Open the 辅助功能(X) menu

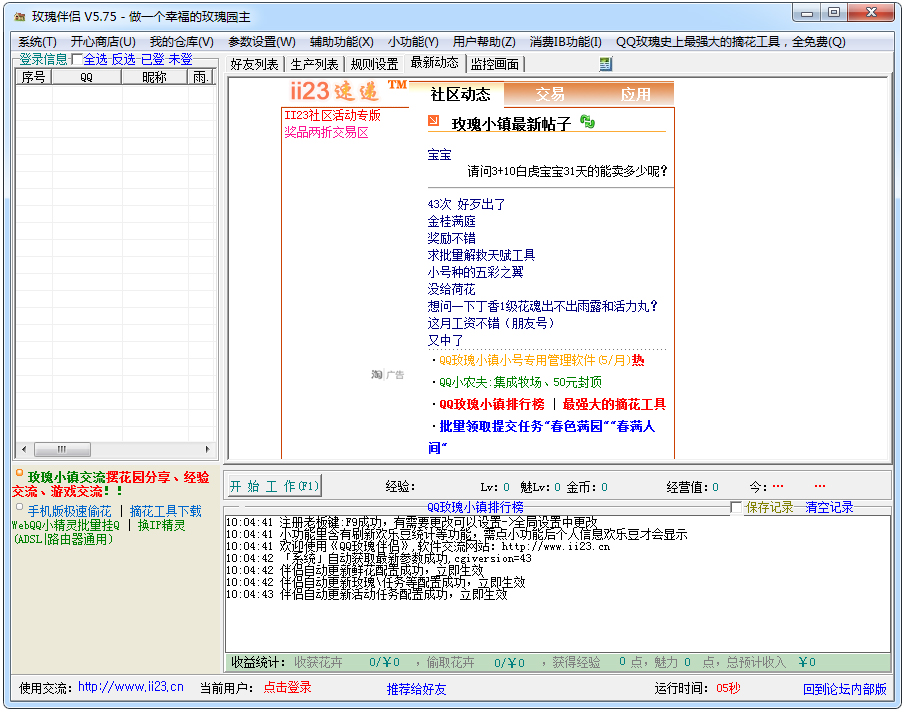tap(341, 42)
